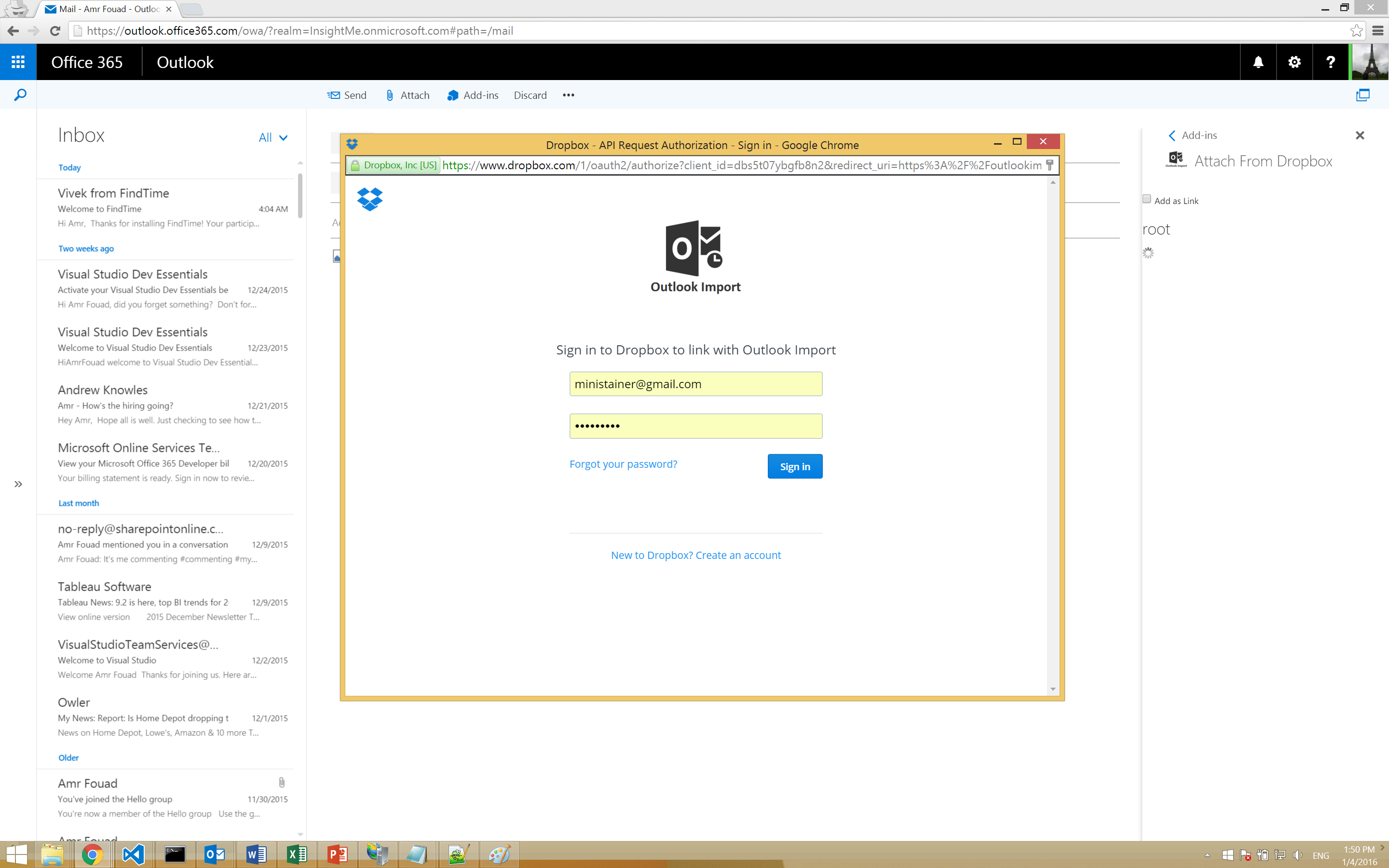This screenshot has width=1389, height=868.
Task: Click the attachment paperclip on Amr Fouad email
Action: [281, 783]
